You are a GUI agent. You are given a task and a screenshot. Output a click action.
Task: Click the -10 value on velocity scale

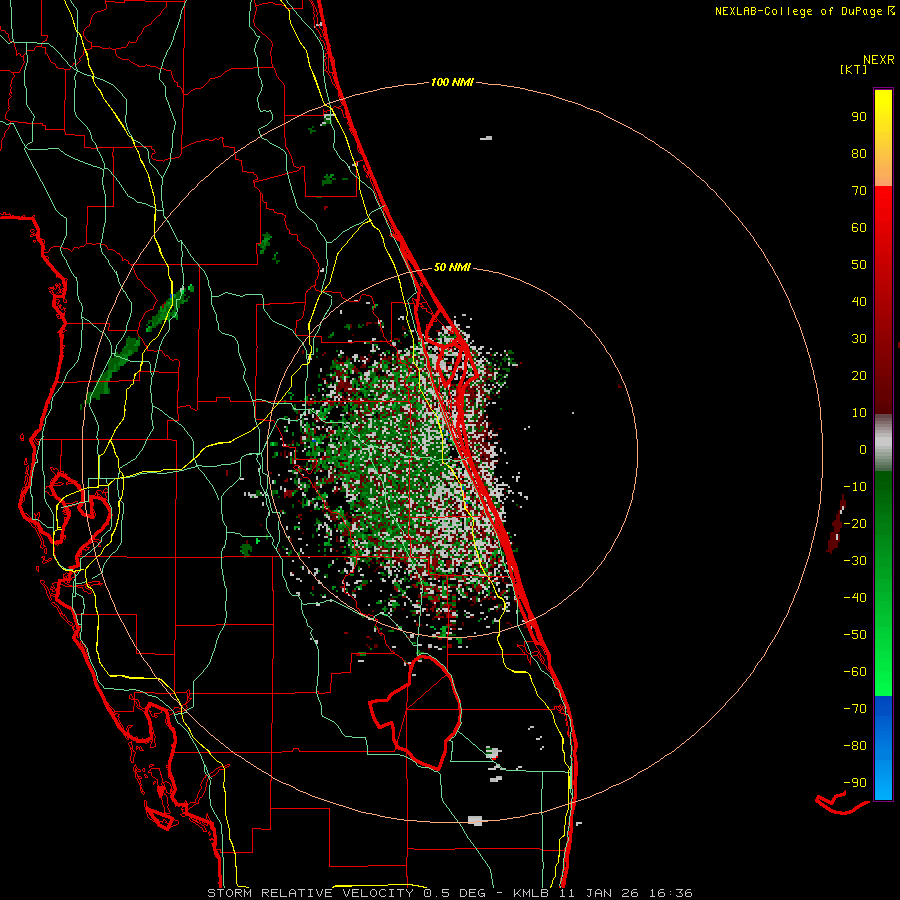[x=855, y=487]
